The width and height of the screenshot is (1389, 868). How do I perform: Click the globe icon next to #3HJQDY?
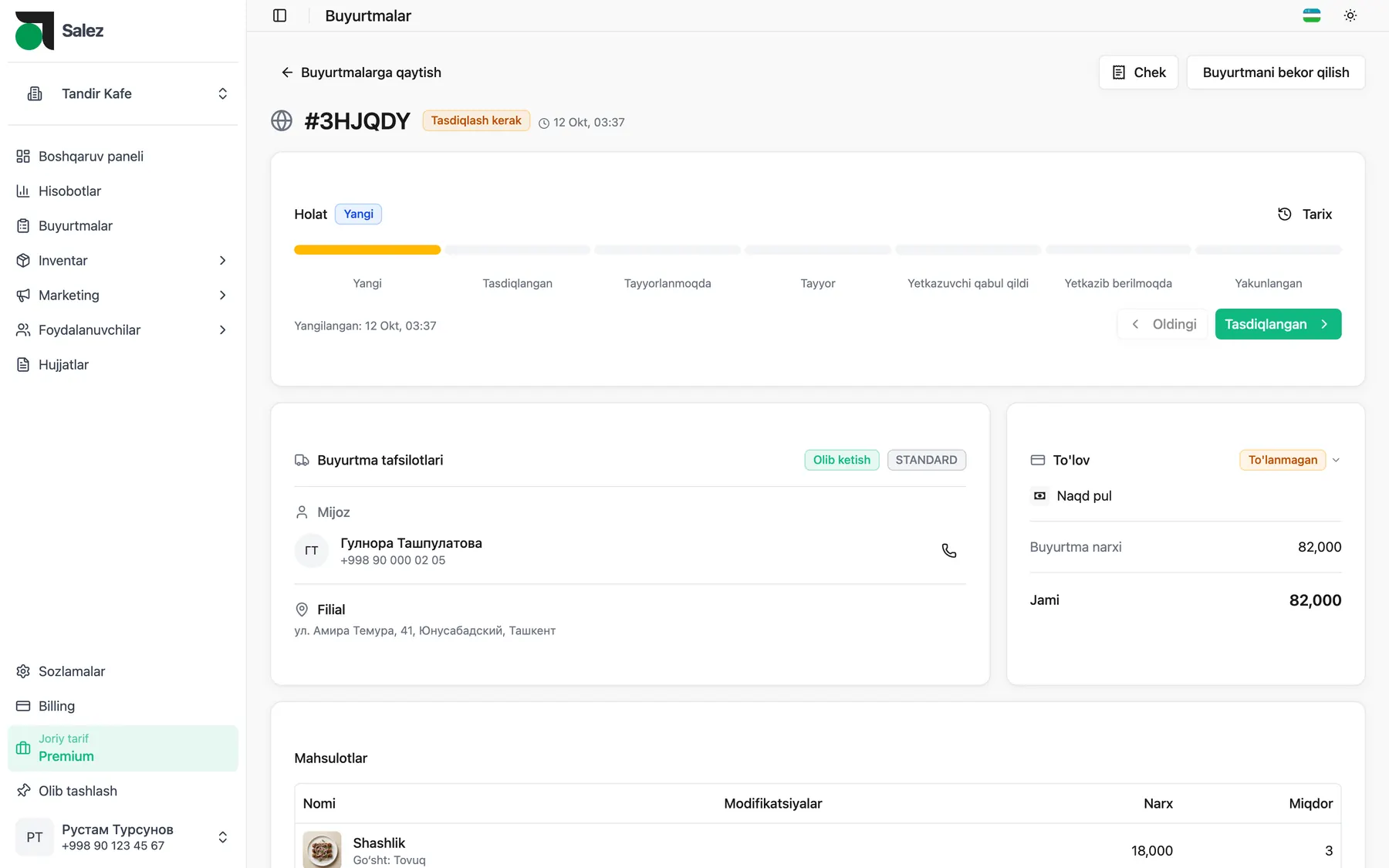282,121
